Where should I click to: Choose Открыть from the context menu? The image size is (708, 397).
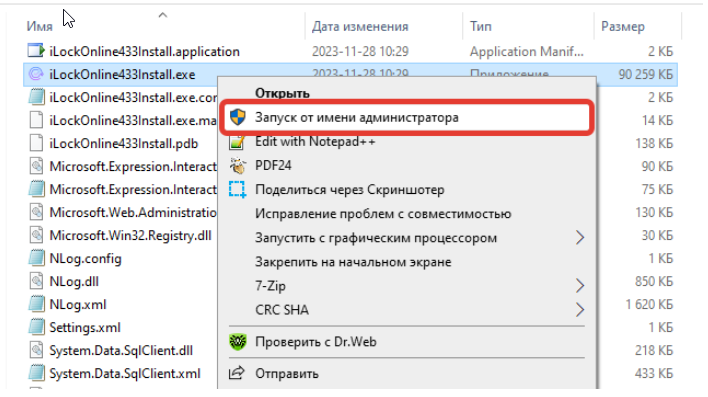[x=282, y=93]
